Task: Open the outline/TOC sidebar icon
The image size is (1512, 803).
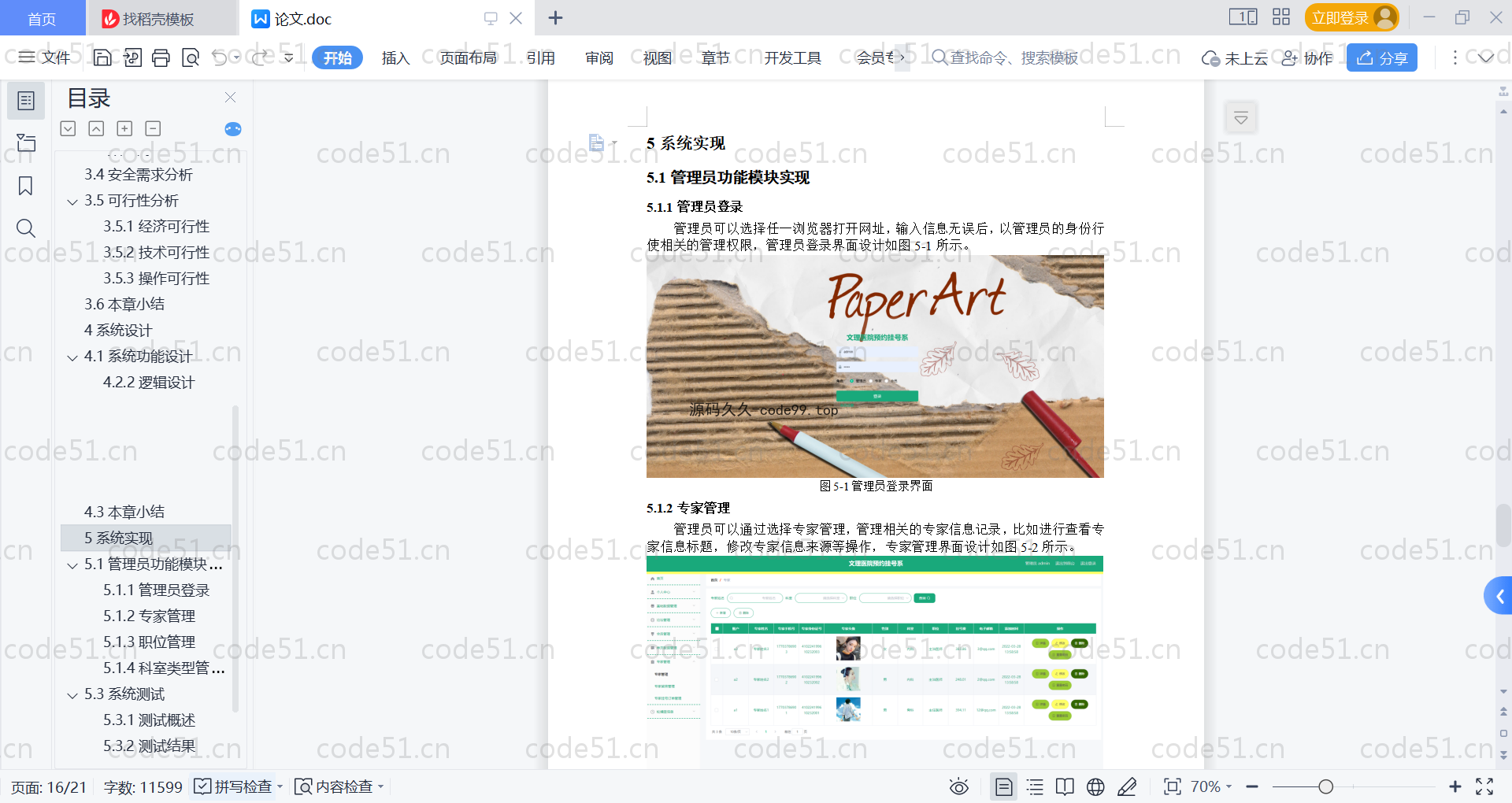Action: click(x=26, y=101)
